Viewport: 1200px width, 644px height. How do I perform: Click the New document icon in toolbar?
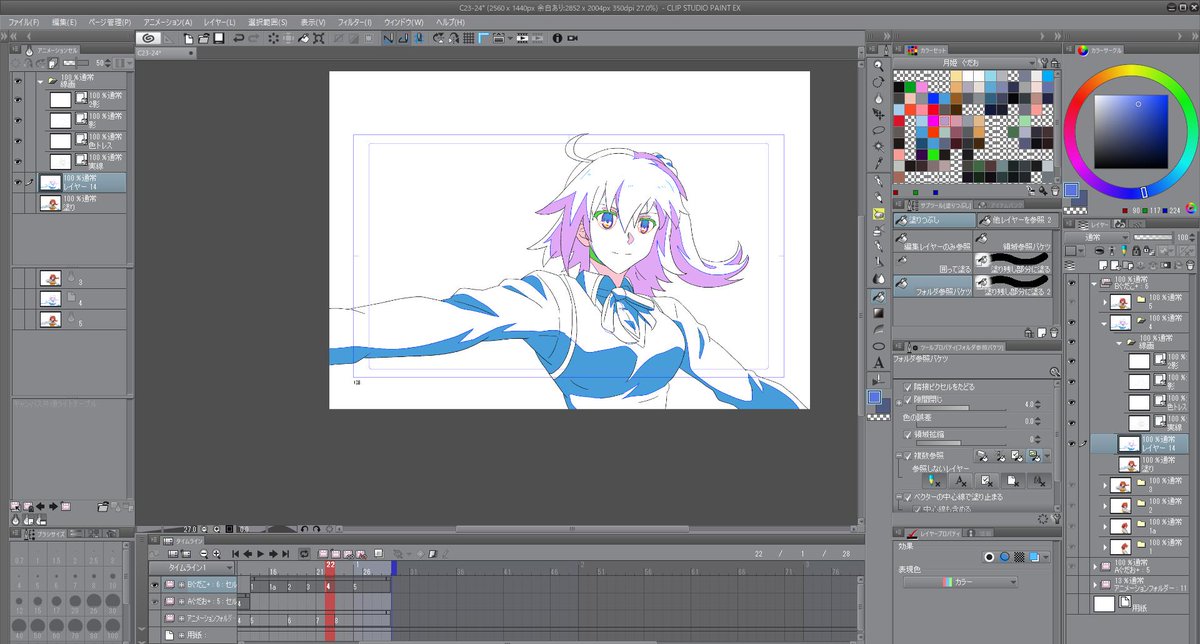click(x=189, y=38)
